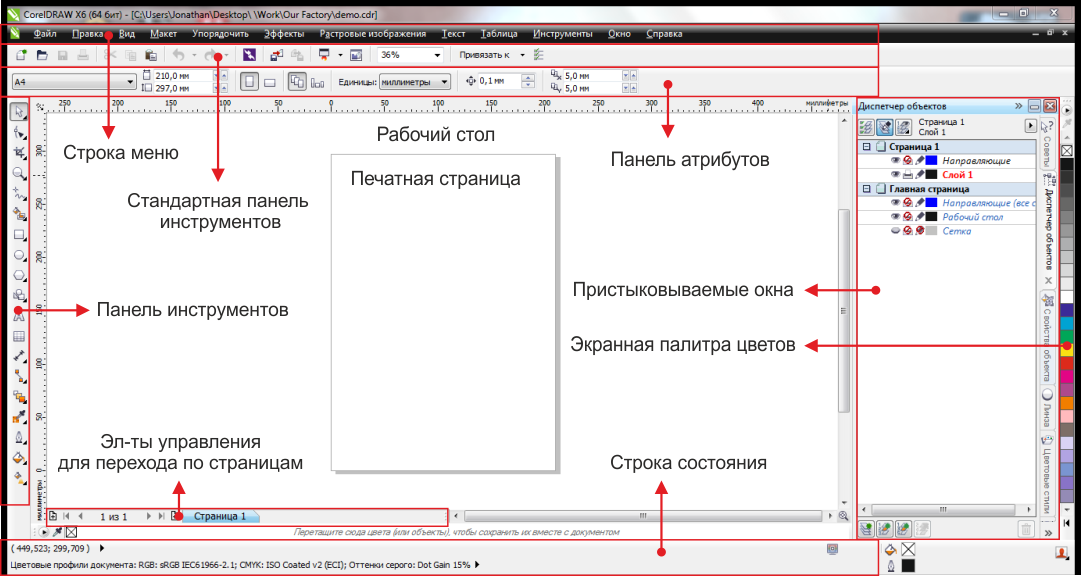Viewport: 1081px width, 576px height.
Task: Go to the first page arrow
Action: (67, 516)
